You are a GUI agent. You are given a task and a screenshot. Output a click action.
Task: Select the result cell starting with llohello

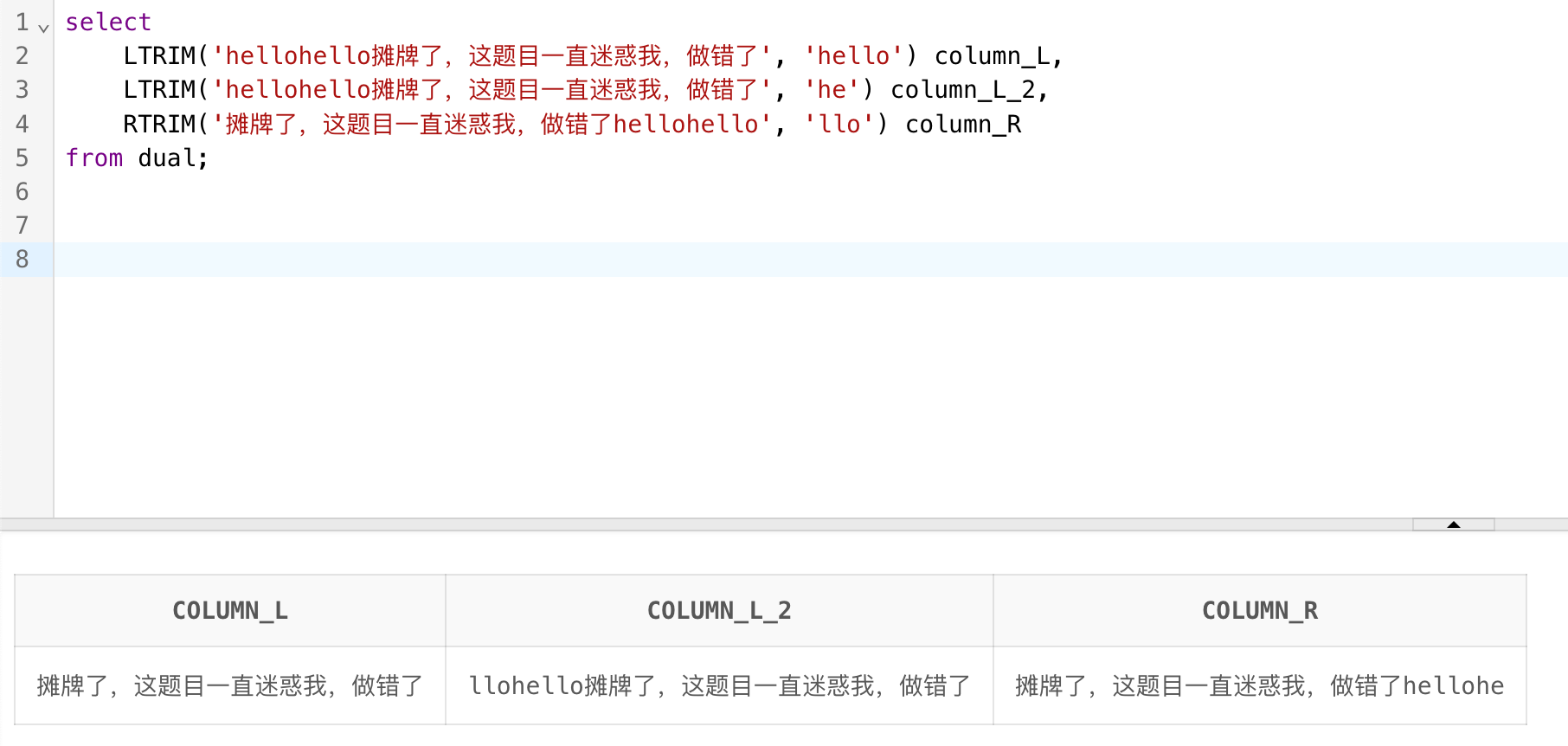click(x=719, y=686)
